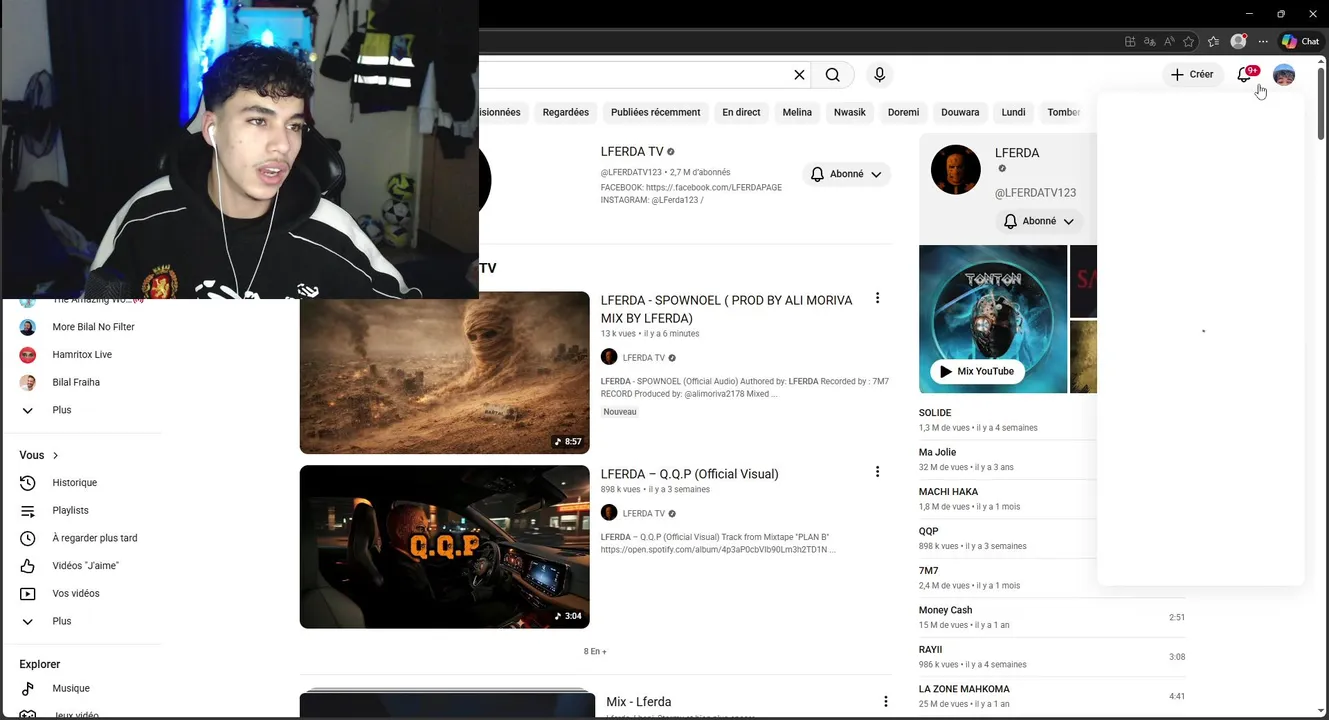Open the SPOWNOEL desert thumbnail

click(x=445, y=372)
